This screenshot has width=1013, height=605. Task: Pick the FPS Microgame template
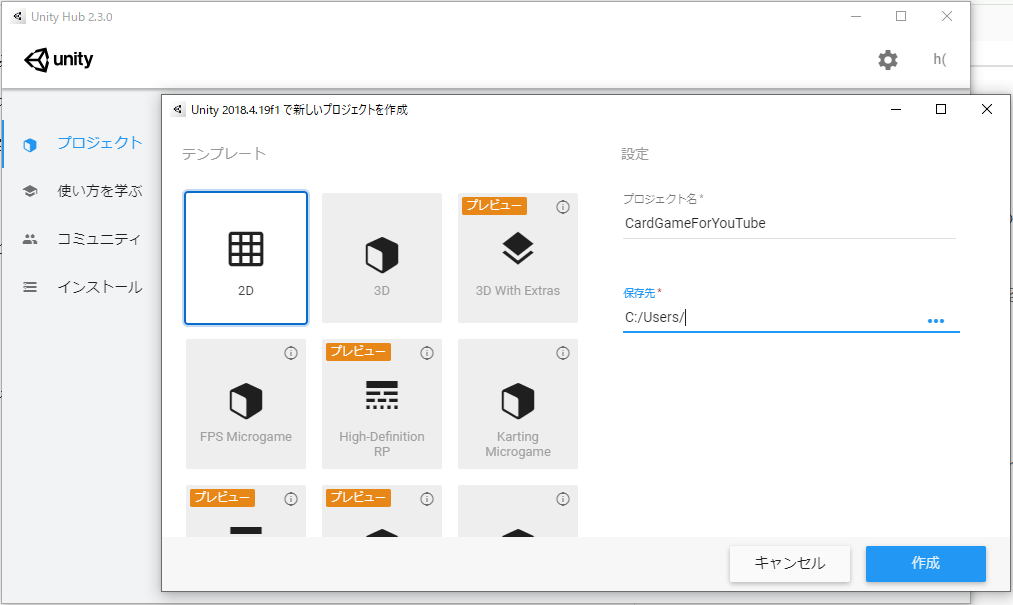(245, 404)
